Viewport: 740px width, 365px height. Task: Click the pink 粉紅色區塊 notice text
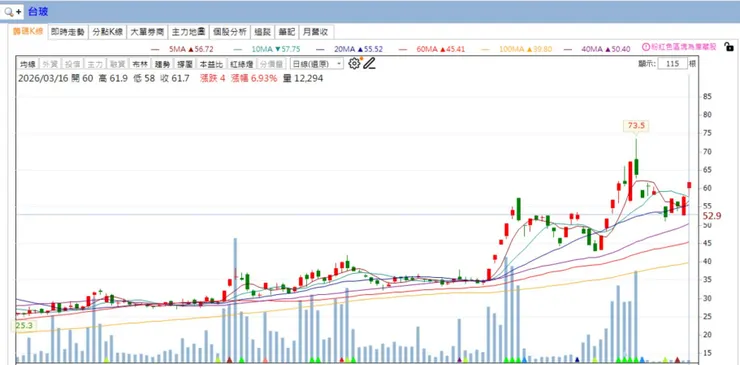(x=683, y=47)
